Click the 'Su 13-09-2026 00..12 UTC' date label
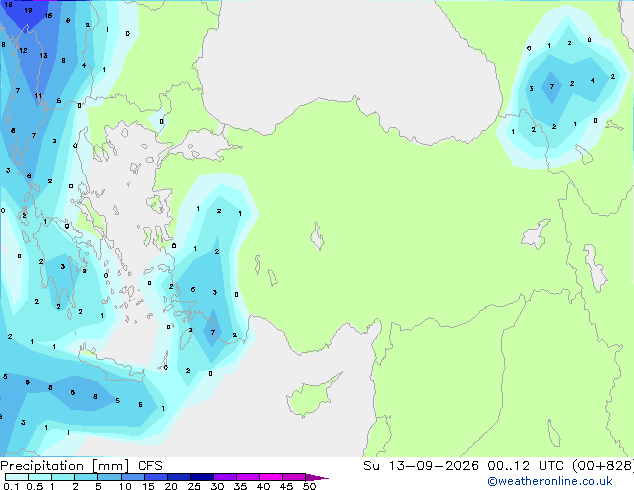The image size is (634, 490). [466, 465]
